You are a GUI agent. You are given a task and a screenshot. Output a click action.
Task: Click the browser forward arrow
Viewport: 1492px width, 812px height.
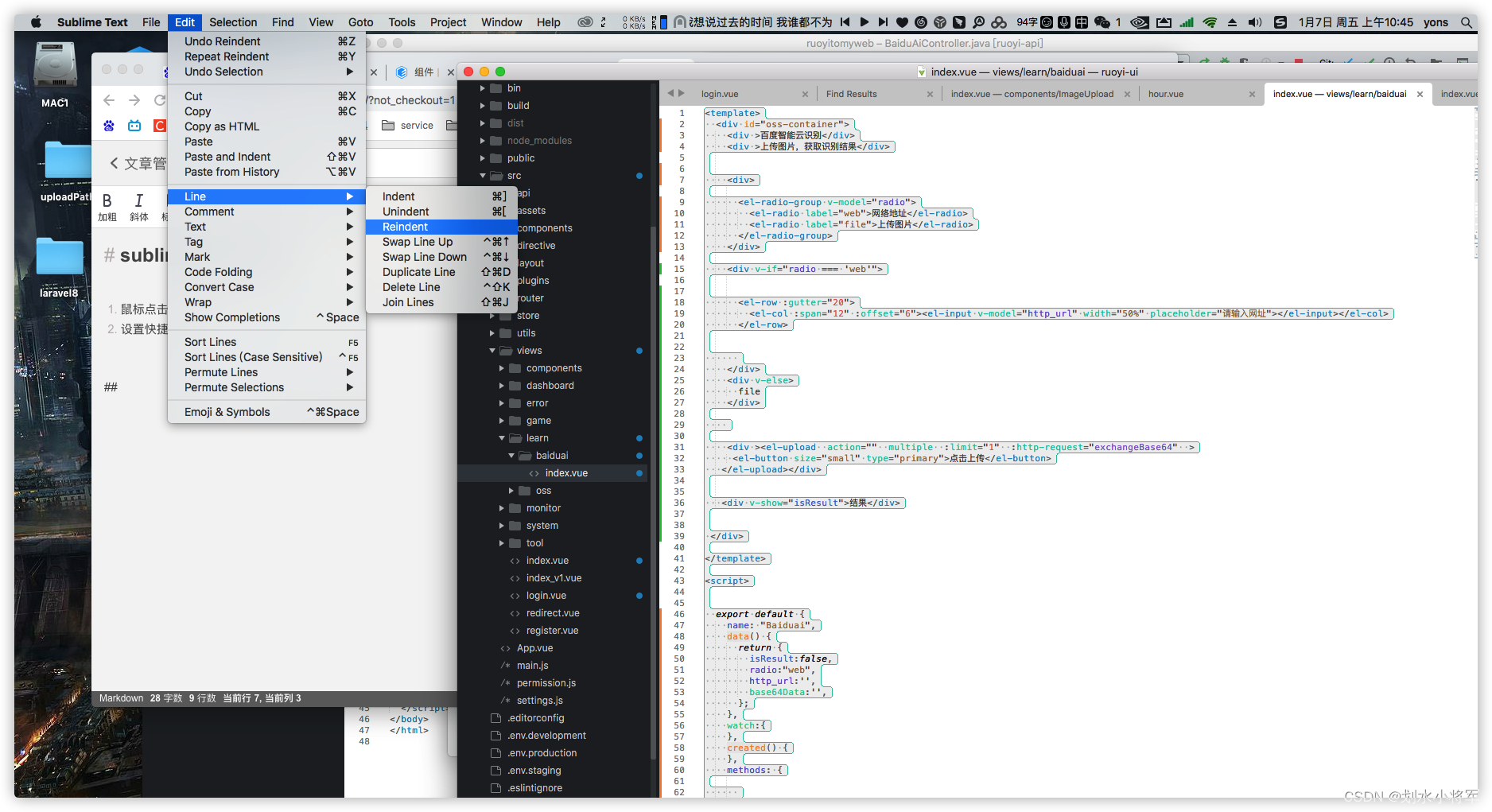point(134,100)
